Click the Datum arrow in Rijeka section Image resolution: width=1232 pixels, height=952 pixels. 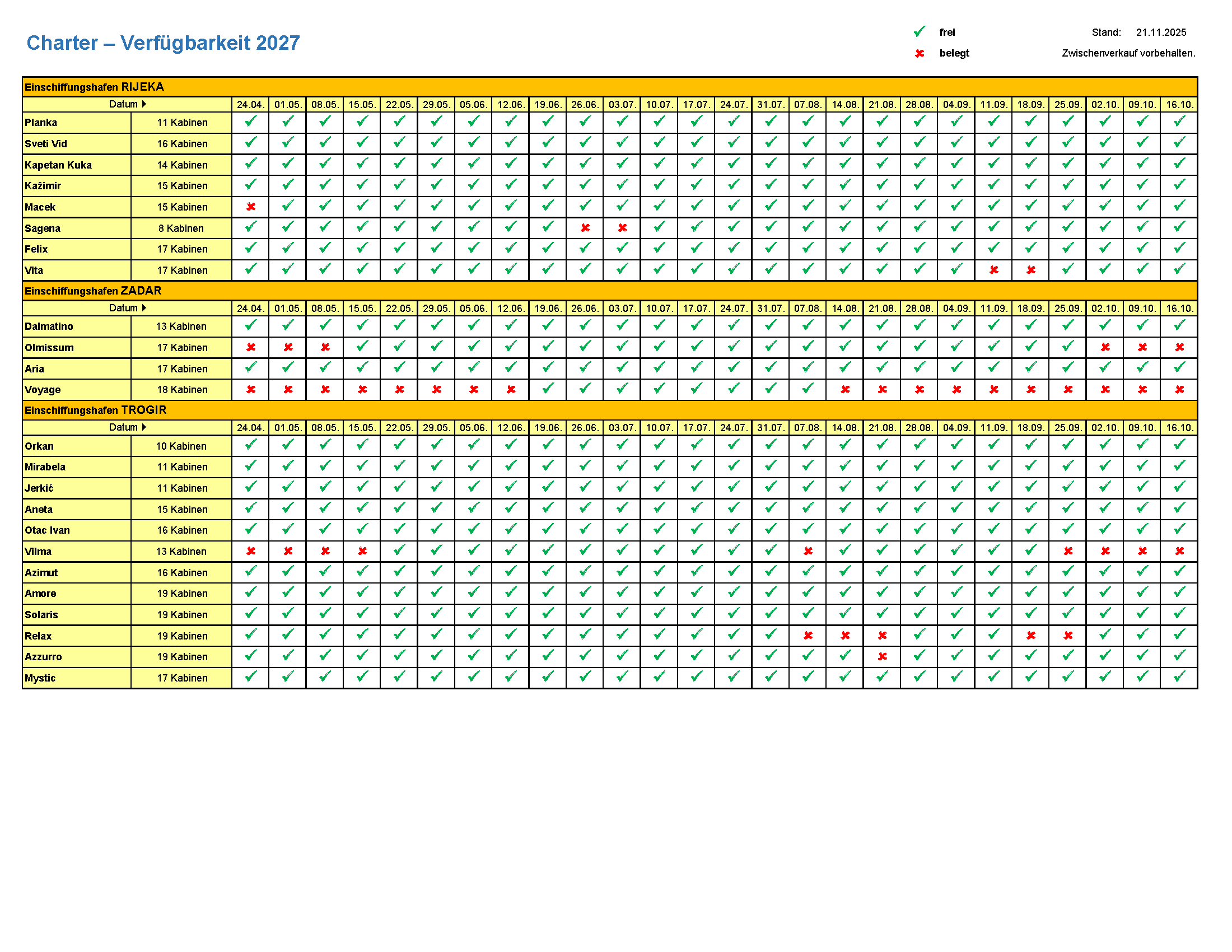pos(144,104)
